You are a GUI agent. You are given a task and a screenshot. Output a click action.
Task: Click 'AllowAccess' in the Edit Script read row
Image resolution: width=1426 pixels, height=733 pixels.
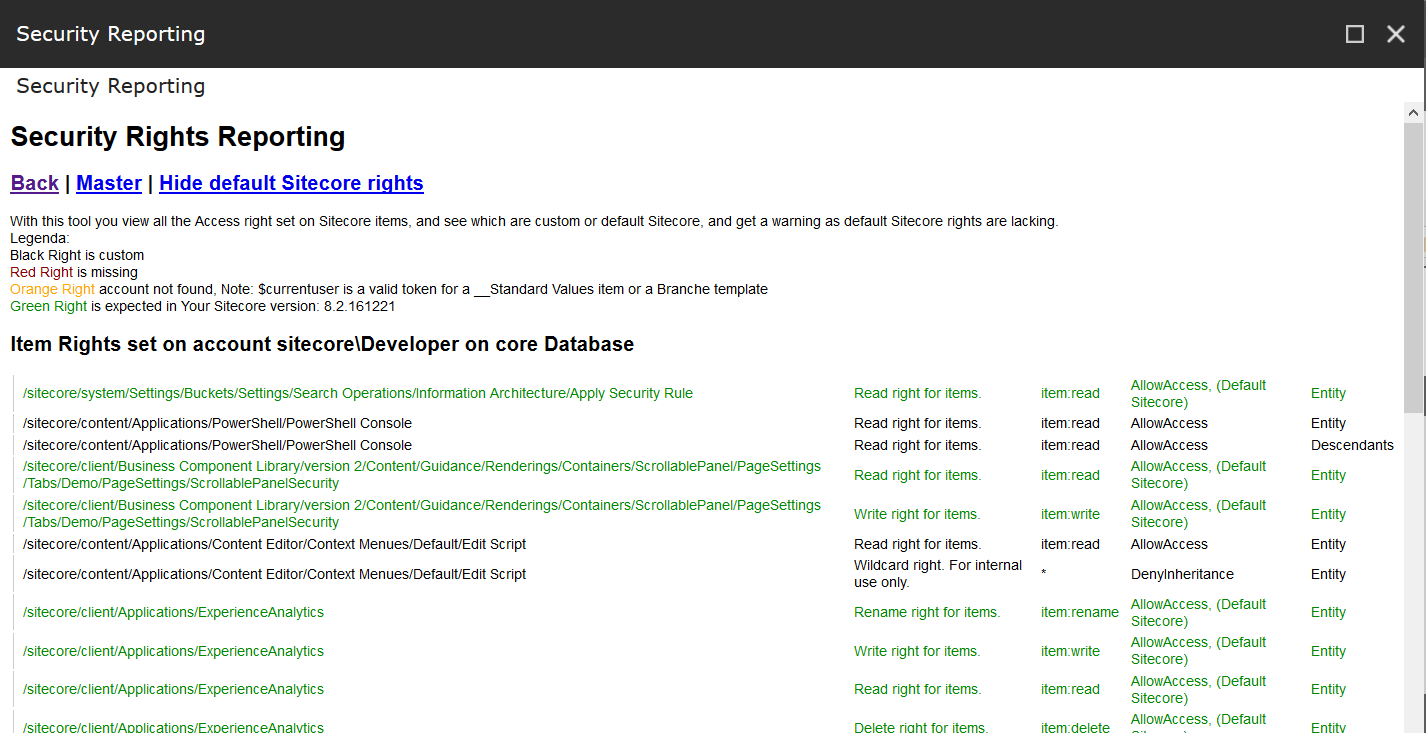pyautogui.click(x=1169, y=544)
